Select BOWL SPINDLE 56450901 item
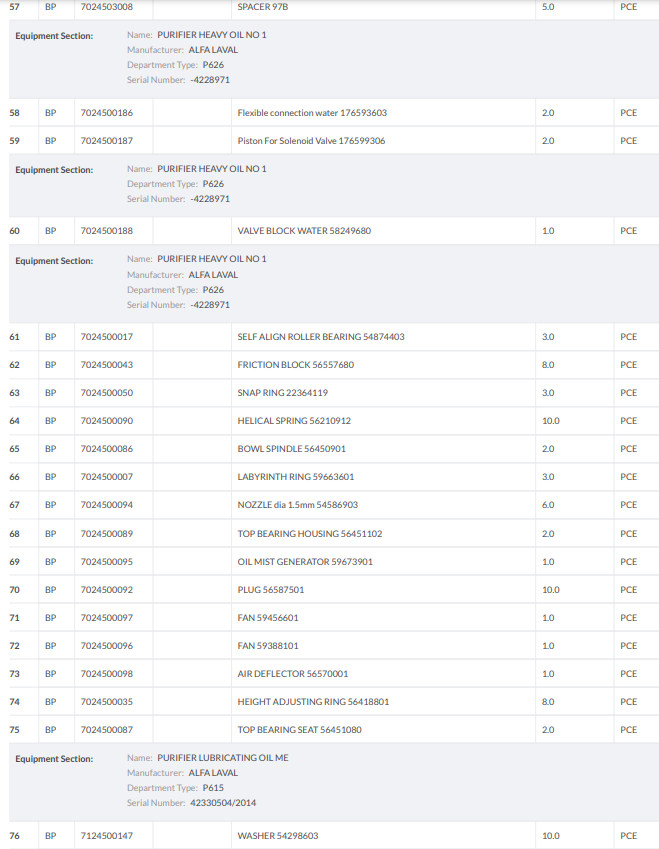This screenshot has height=849, width=659. (x=292, y=449)
